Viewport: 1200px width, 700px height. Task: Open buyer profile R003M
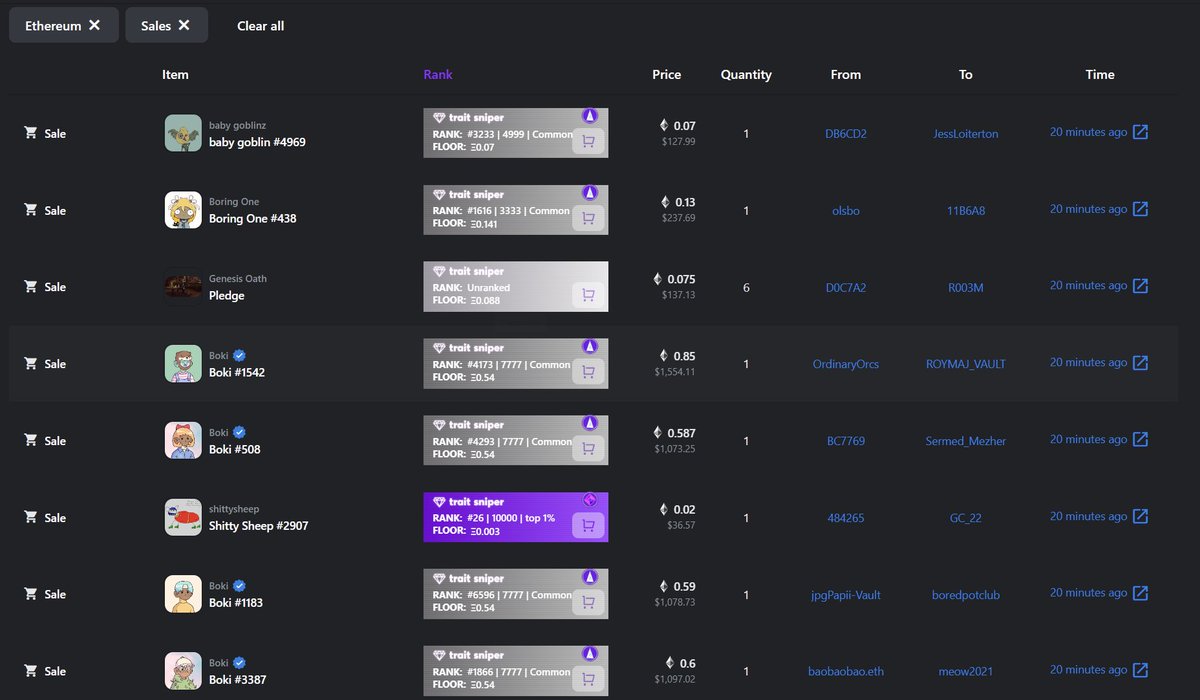click(x=966, y=287)
